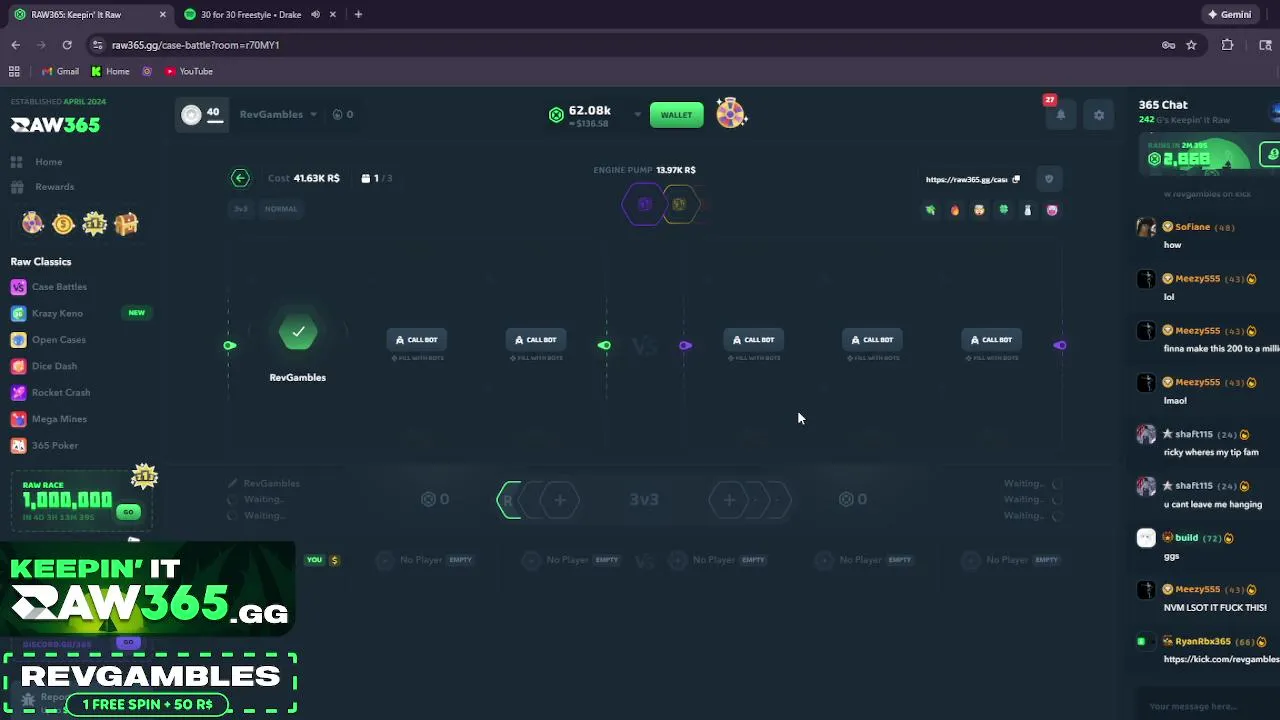The image size is (1280, 720).
Task: Go to Open Cases
Action: coord(58,340)
